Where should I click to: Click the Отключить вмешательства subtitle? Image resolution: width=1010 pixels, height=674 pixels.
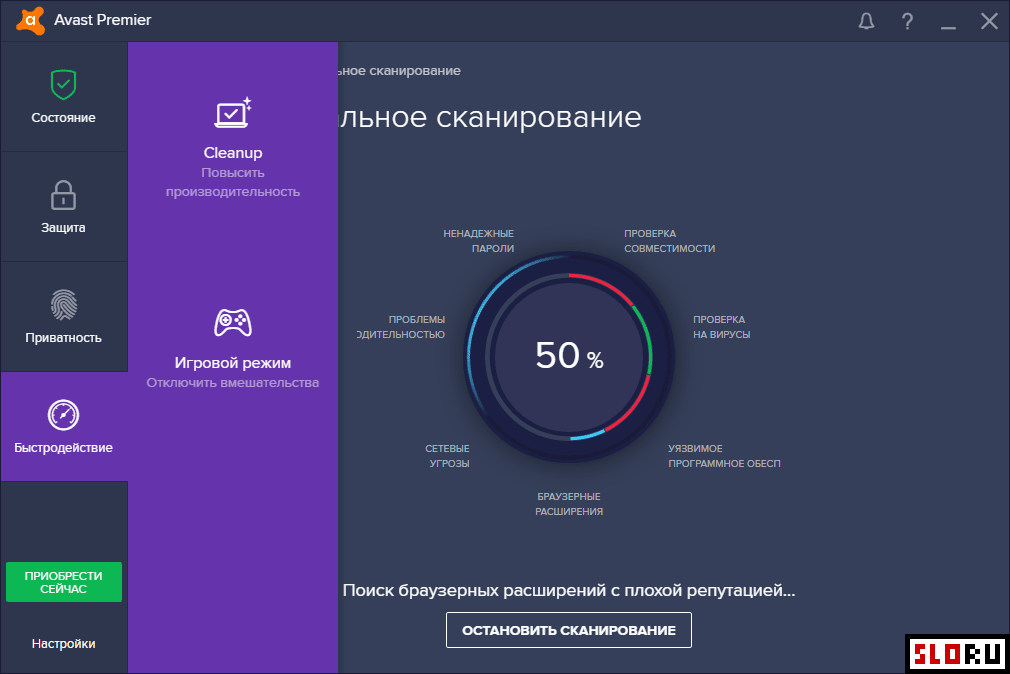tap(233, 383)
